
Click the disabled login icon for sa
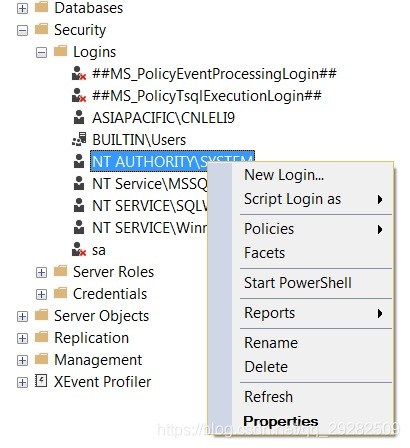pos(79,249)
